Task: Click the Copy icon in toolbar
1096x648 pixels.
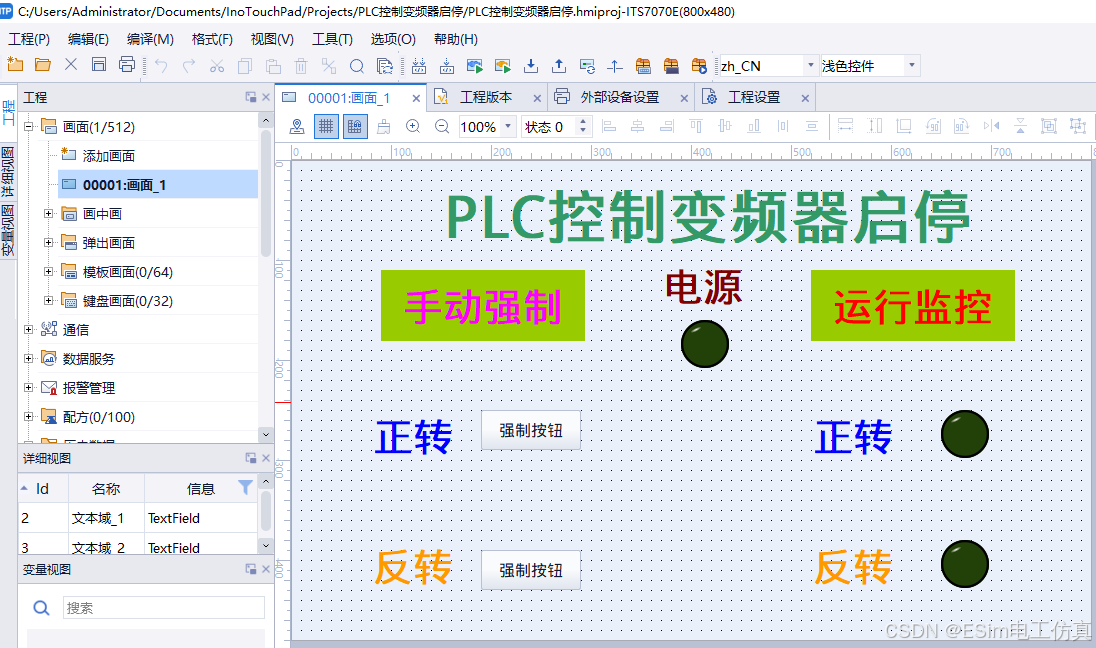Action: tap(245, 66)
